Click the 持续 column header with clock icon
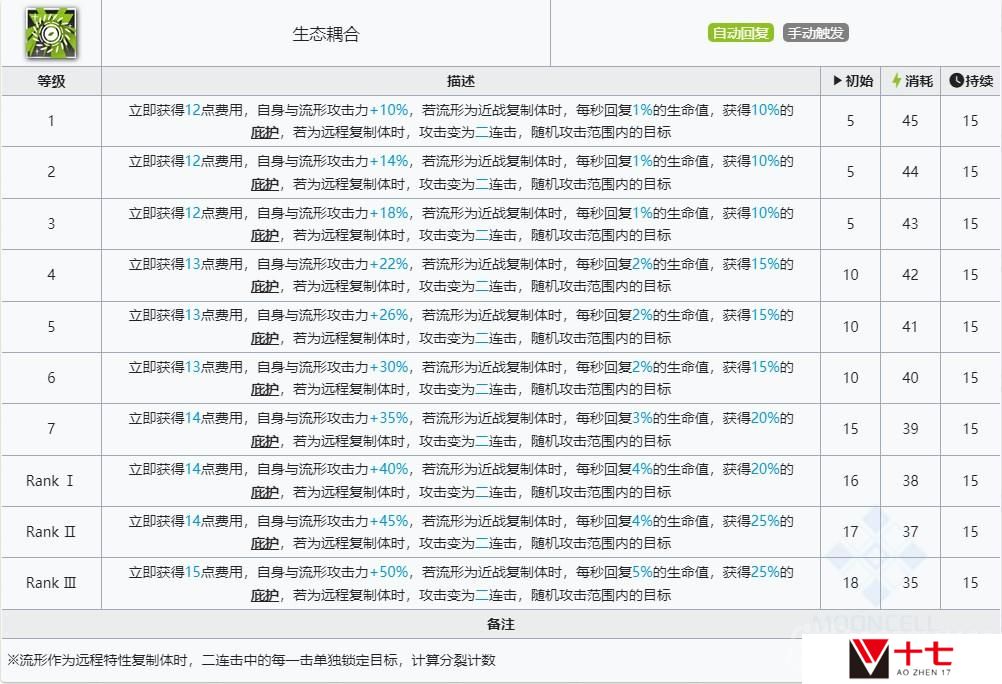The image size is (1002, 684). 971,81
